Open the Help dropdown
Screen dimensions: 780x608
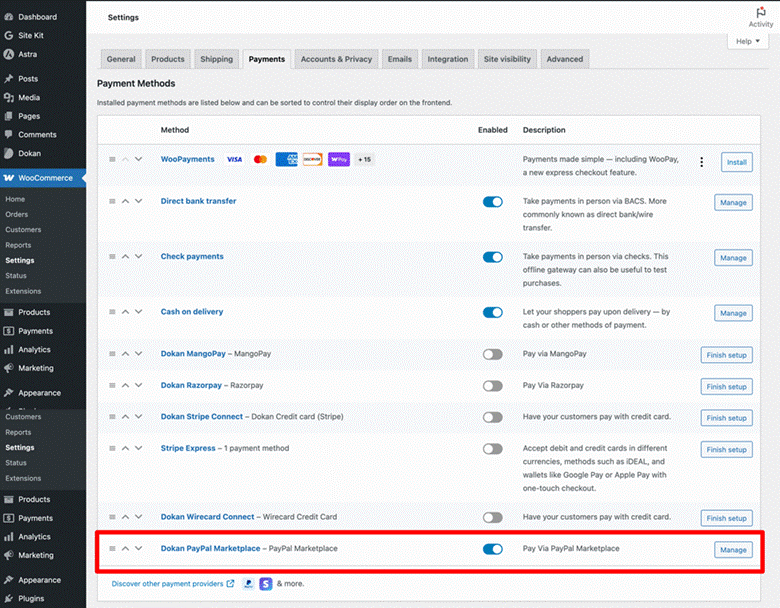click(746, 42)
